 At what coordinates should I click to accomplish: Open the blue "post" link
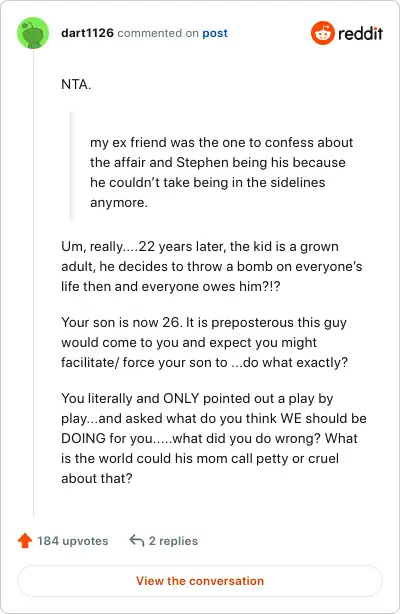tap(215, 33)
